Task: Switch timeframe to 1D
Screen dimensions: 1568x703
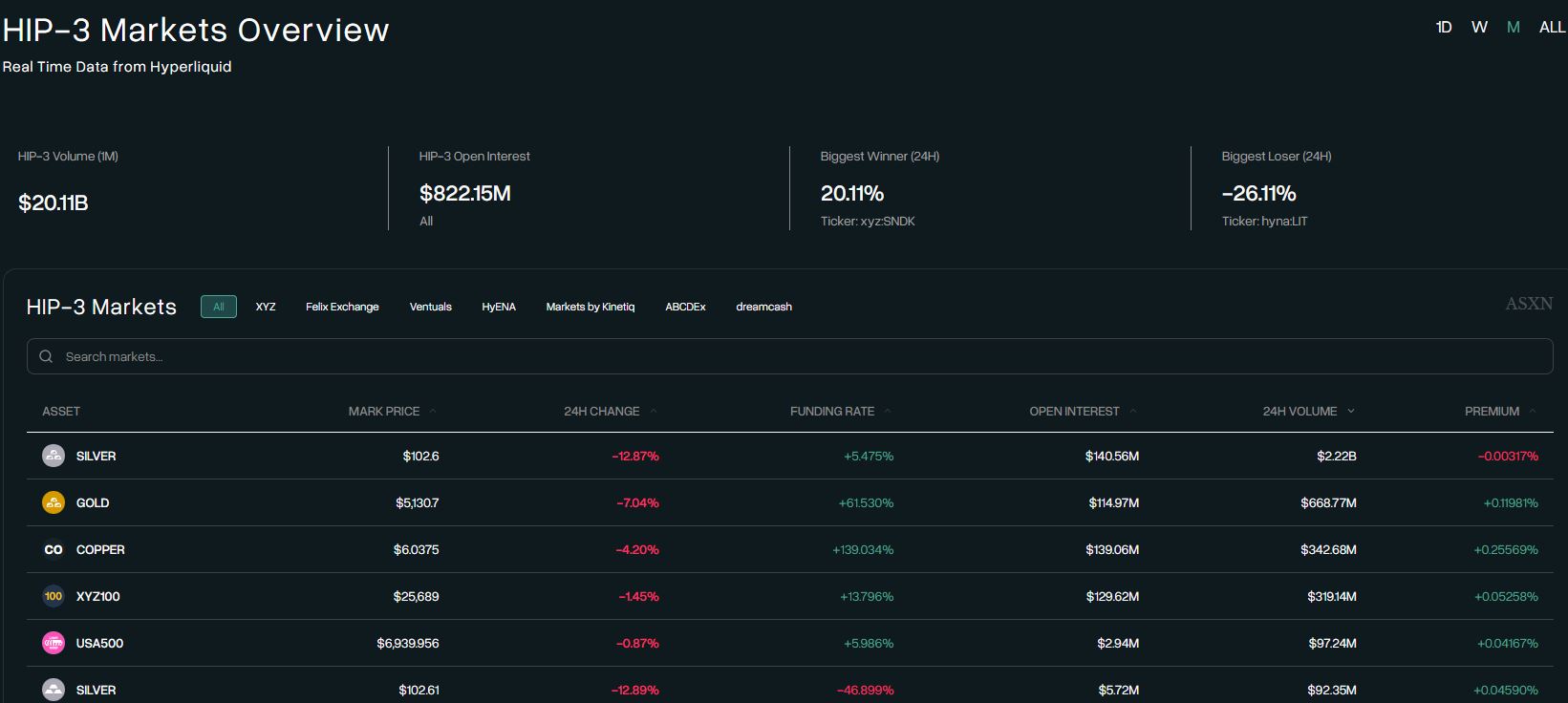Action: [x=1443, y=28]
